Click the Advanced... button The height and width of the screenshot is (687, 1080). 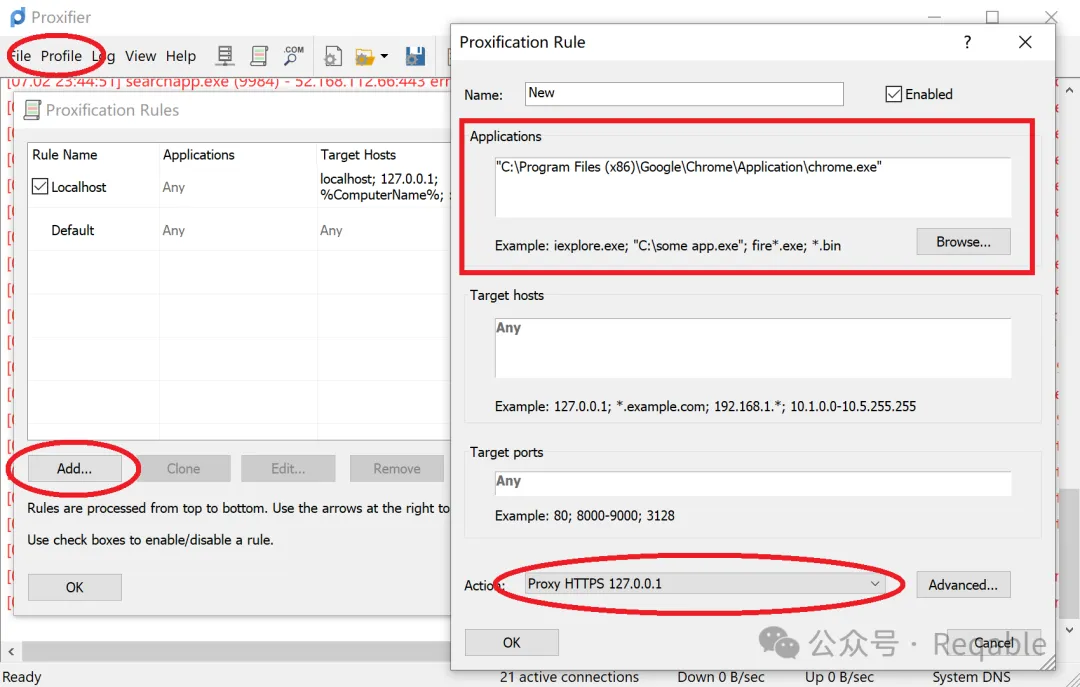(x=963, y=584)
